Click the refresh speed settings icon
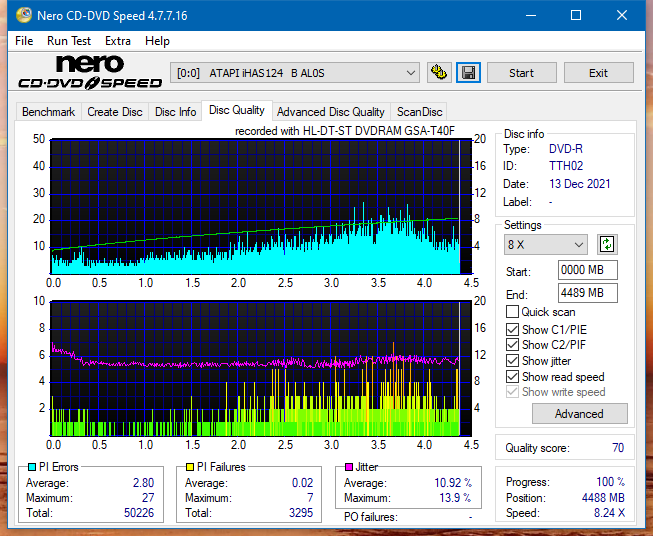653x536 pixels. (607, 244)
